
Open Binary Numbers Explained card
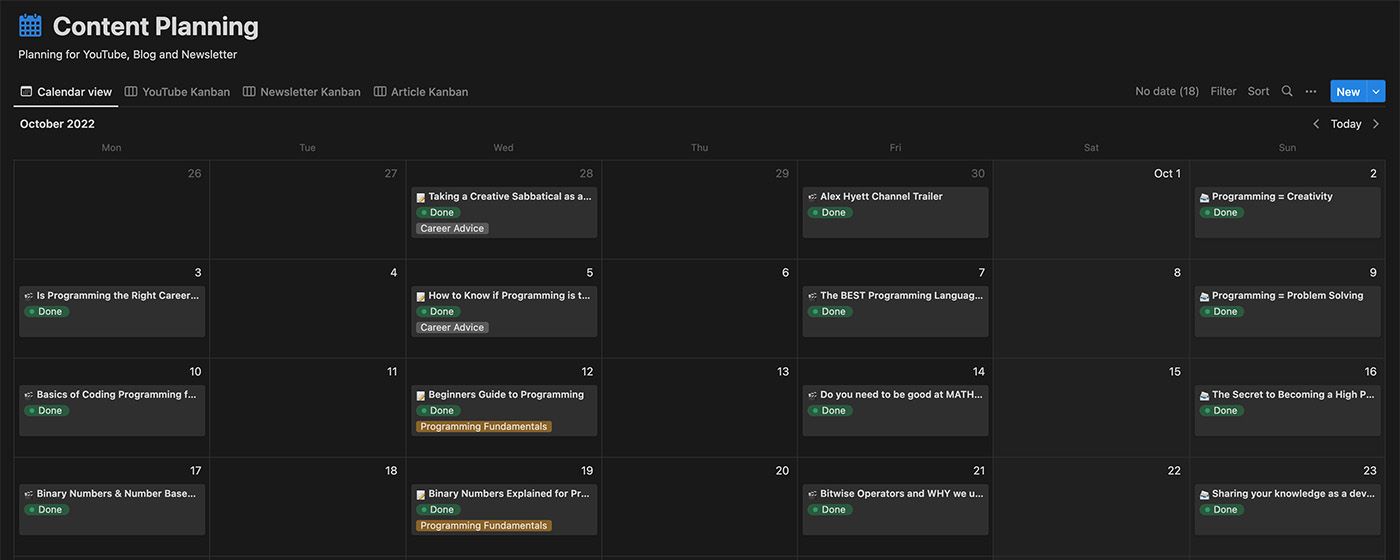coord(504,509)
